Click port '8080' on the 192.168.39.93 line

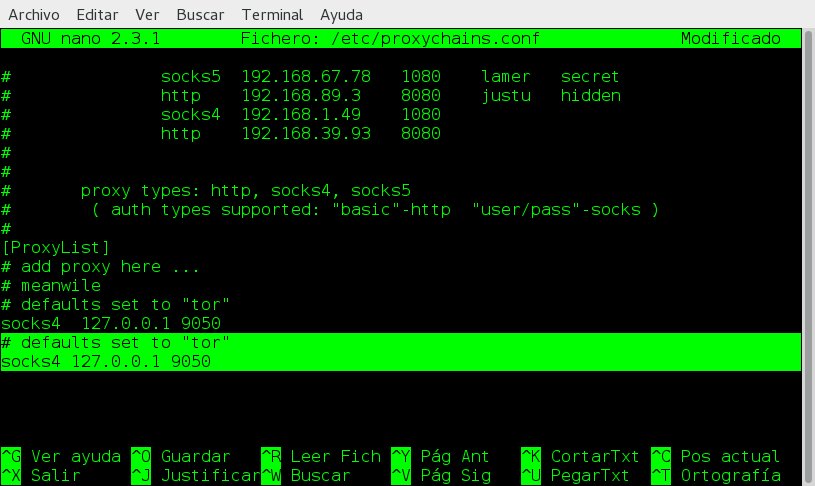[x=420, y=134]
